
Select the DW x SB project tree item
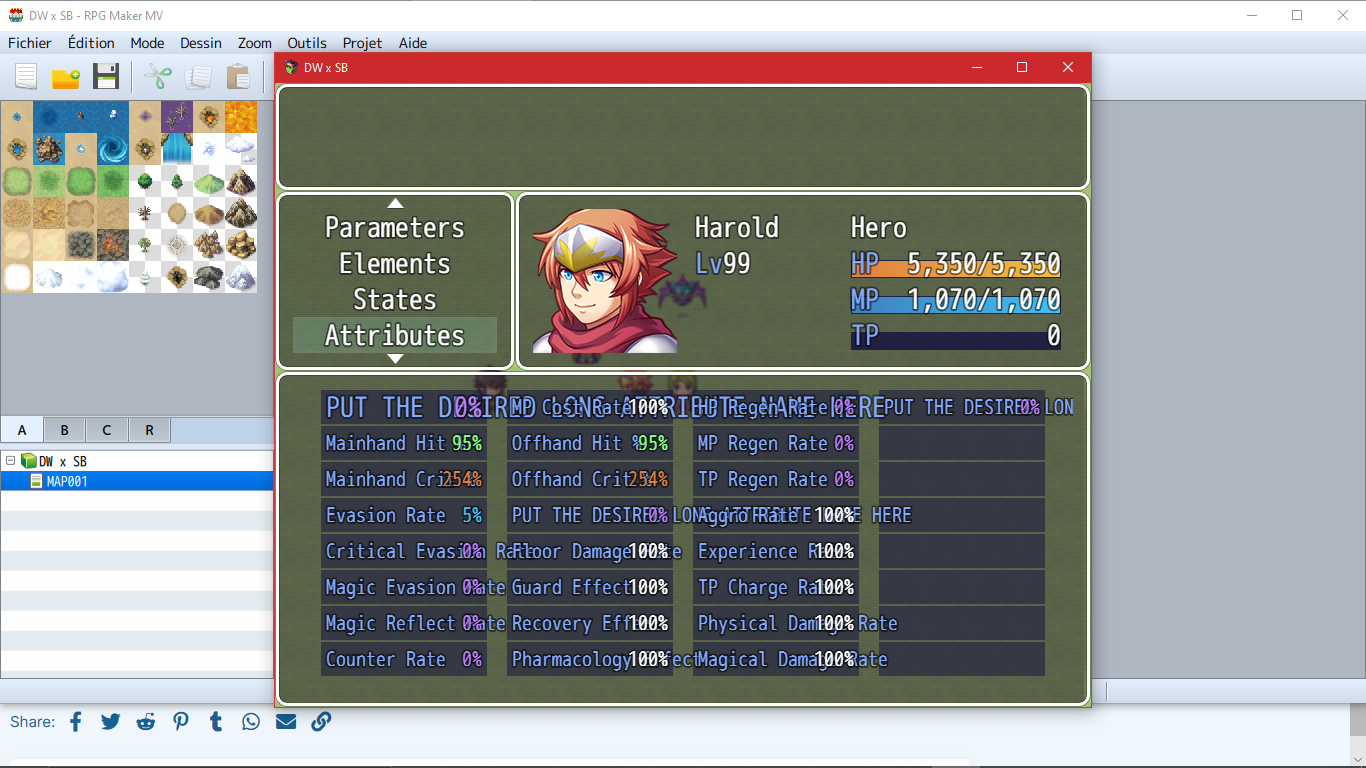point(54,461)
